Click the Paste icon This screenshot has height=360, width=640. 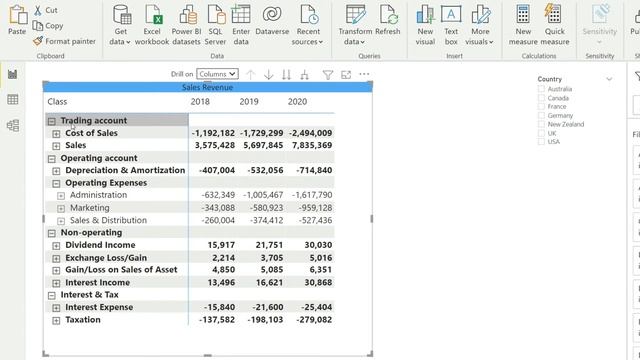tap(18, 15)
